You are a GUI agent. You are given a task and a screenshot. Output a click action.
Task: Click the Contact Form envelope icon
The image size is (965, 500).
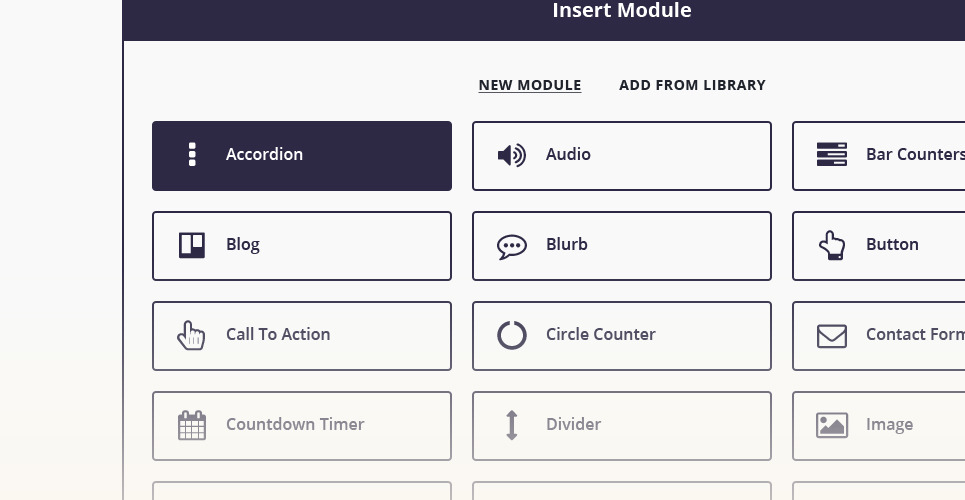coord(831,335)
